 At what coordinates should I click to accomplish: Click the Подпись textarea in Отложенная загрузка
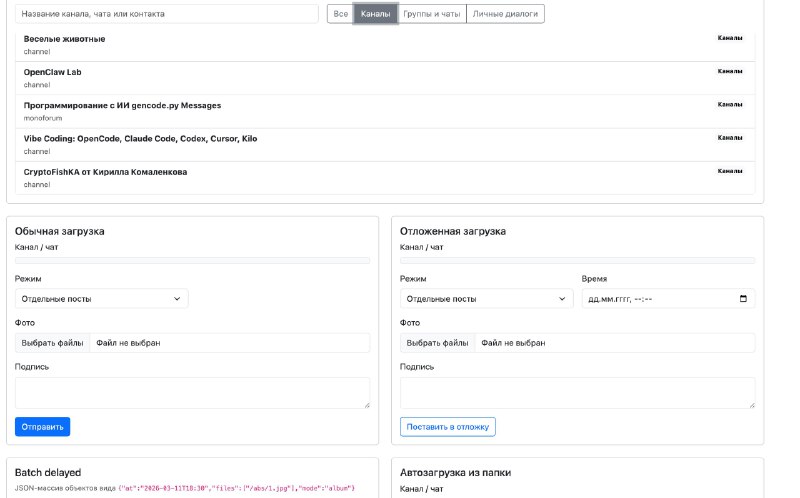[x=577, y=392]
